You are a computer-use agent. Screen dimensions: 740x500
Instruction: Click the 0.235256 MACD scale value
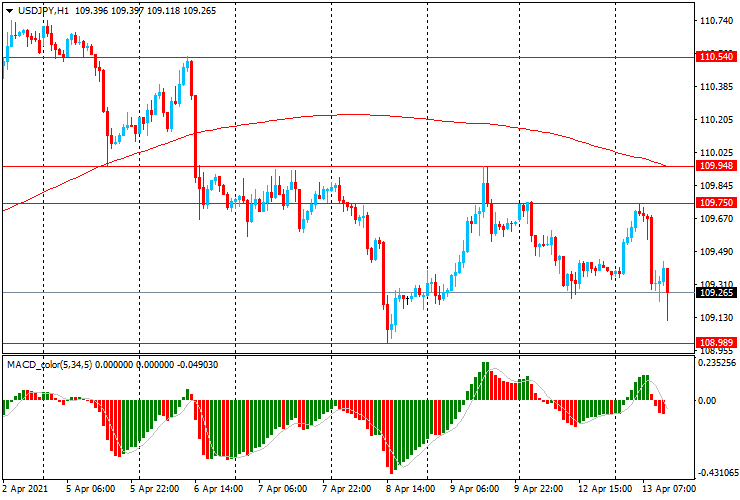point(716,363)
